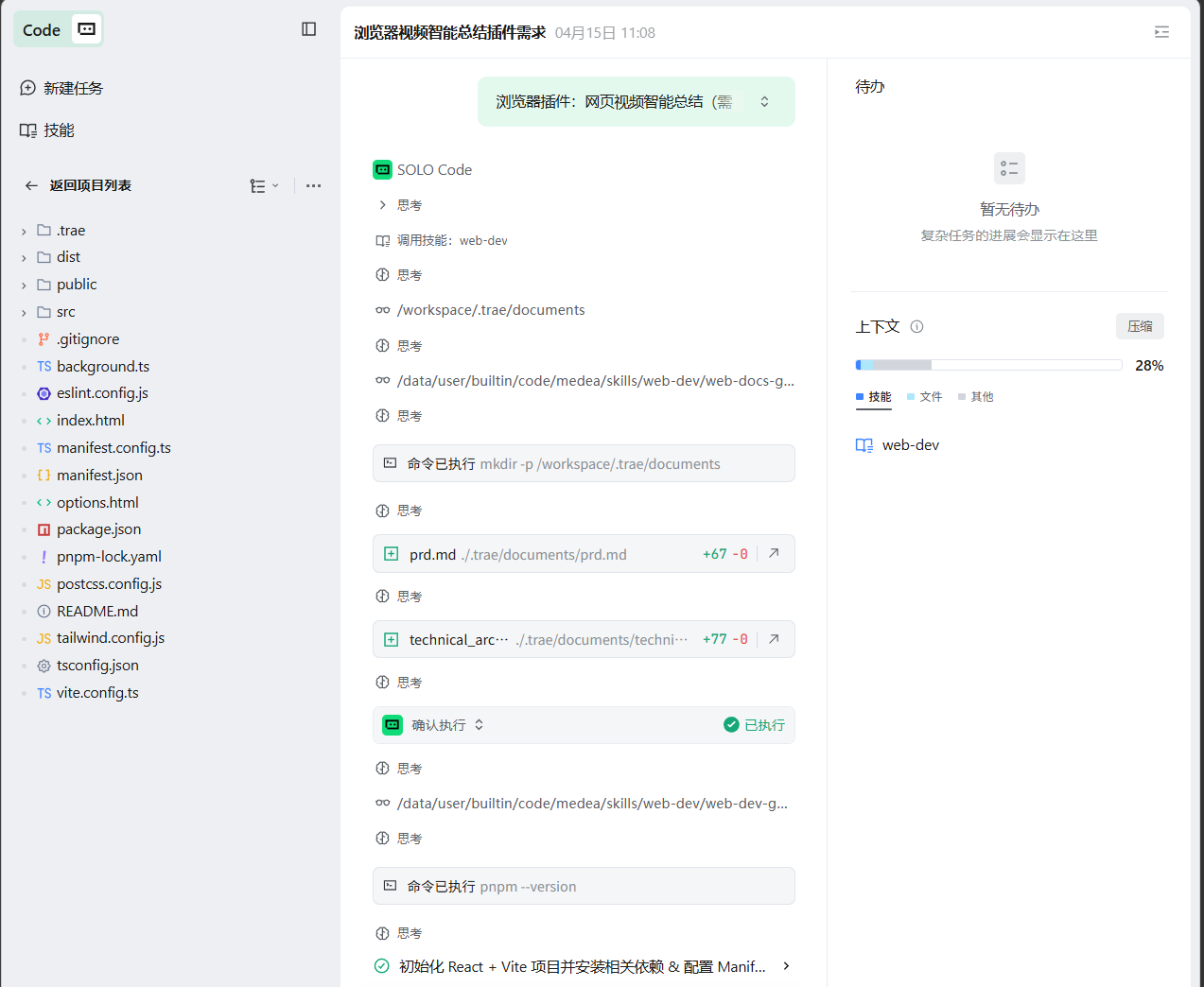The width and height of the screenshot is (1204, 987).
Task: Toggle the left sidebar panel icon
Action: tap(308, 29)
